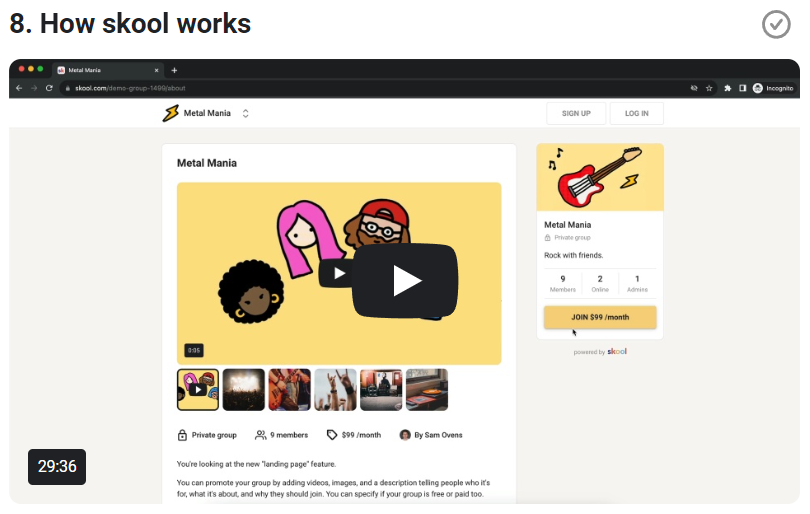The image size is (810, 514).
Task: Click the 0:05 timestamp badge
Action: point(194,350)
